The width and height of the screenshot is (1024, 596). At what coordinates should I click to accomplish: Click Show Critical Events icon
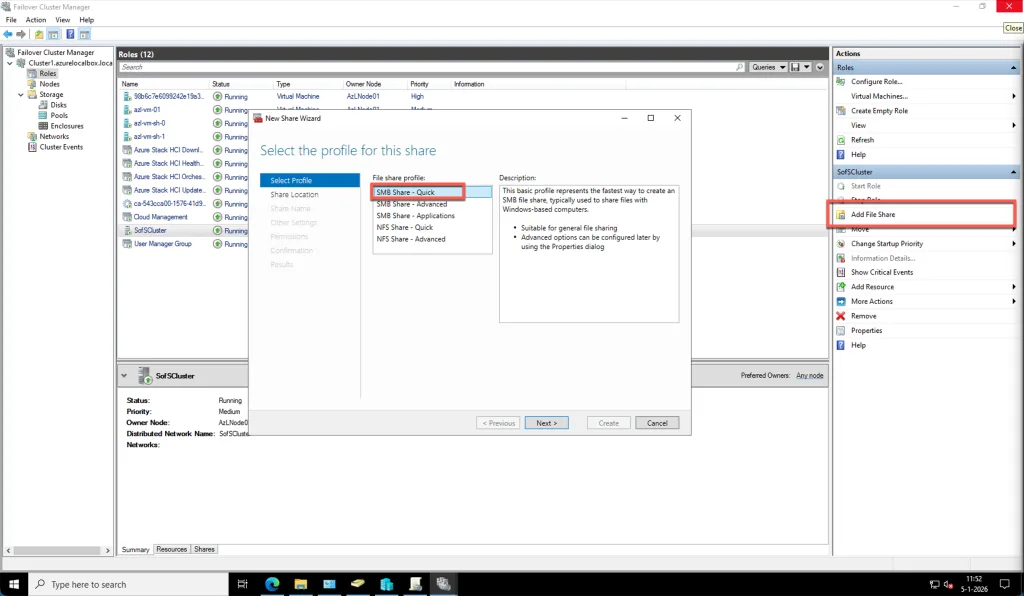click(x=841, y=272)
